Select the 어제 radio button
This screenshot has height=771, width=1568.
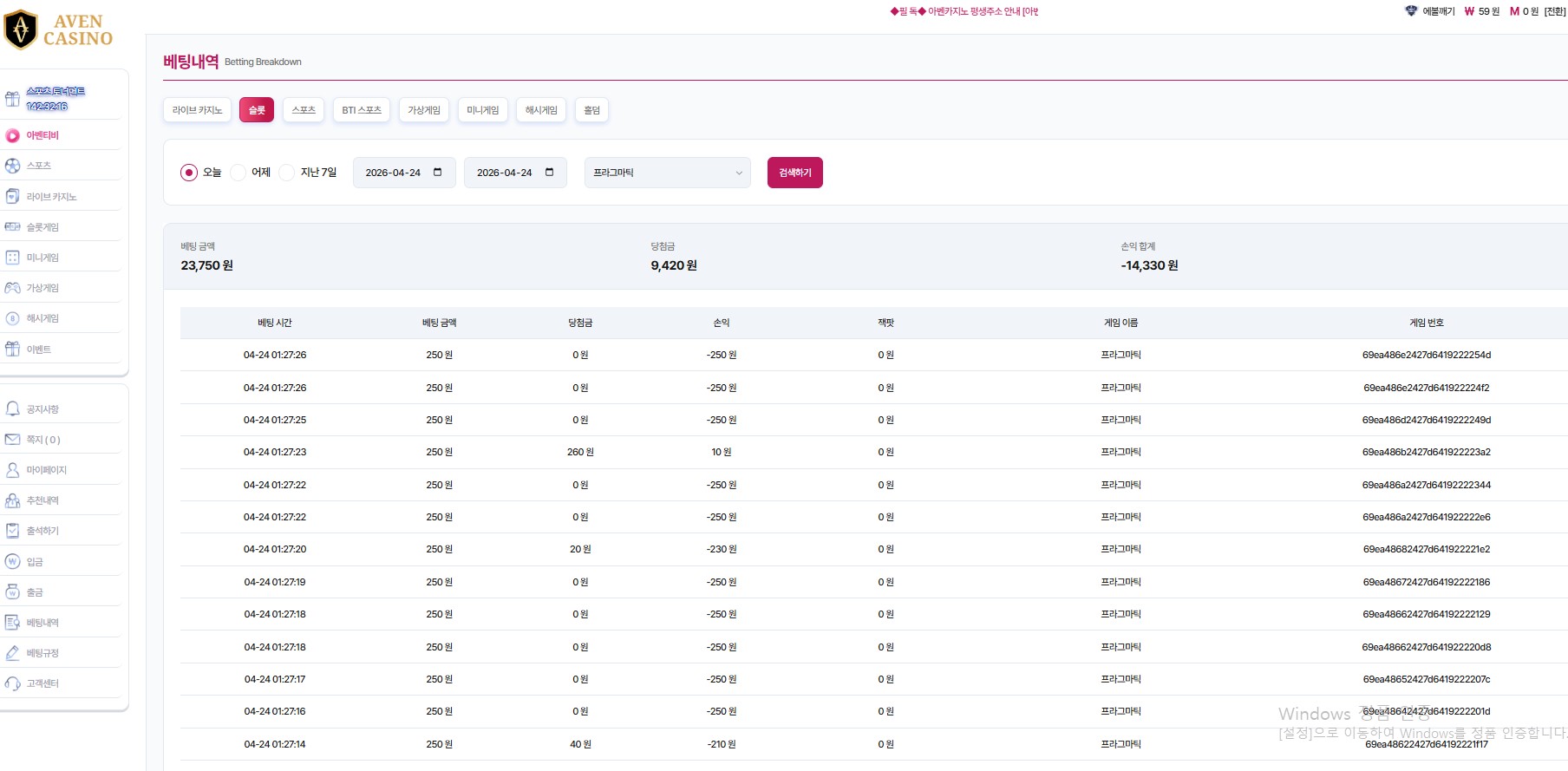tap(238, 173)
